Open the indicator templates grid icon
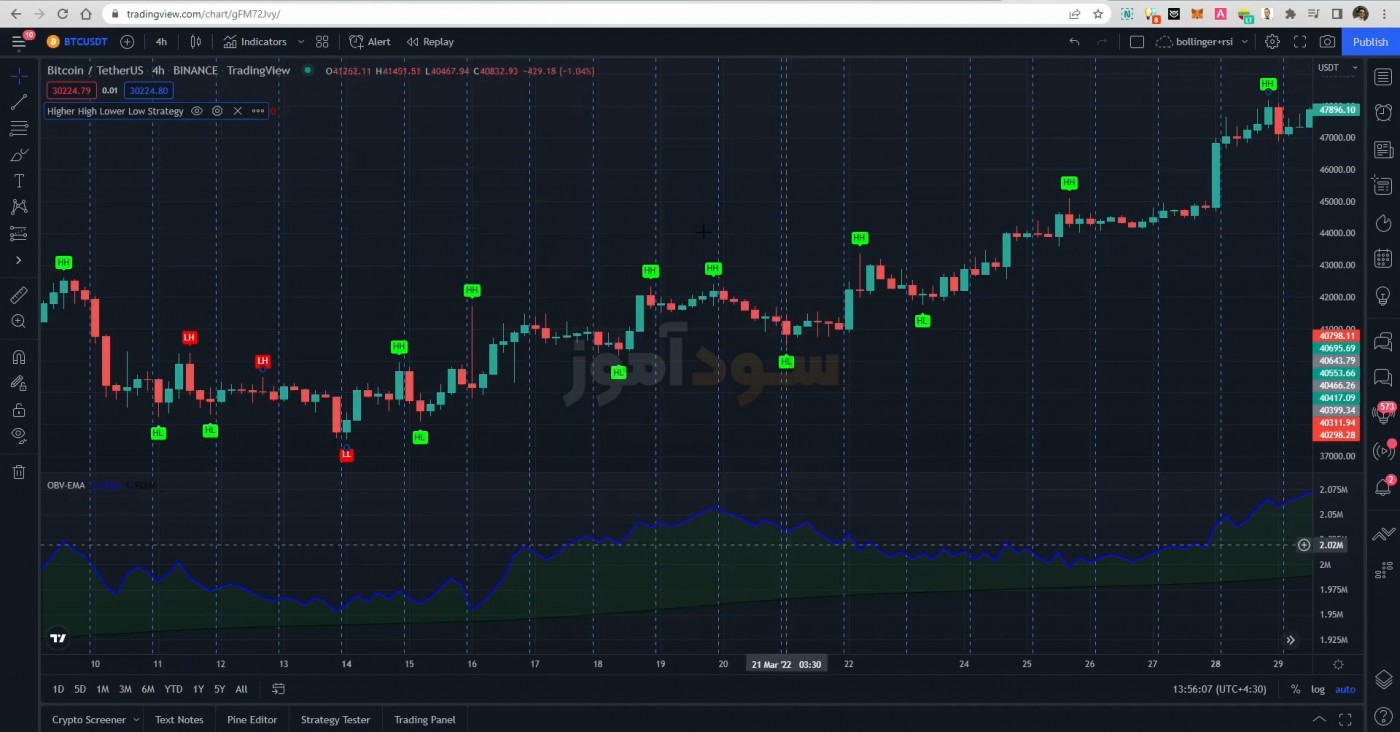Viewport: 1400px width, 732px height. 322,42
